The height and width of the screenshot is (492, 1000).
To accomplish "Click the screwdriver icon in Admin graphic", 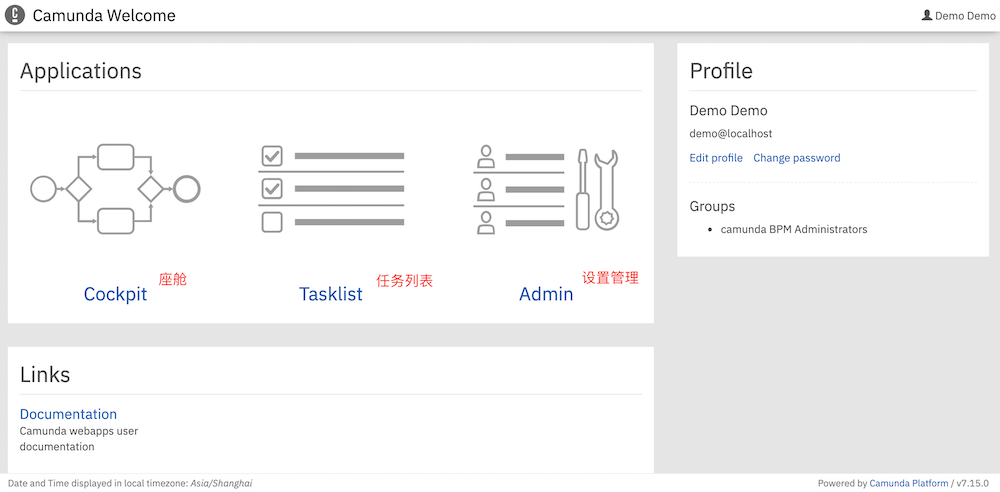I will pyautogui.click(x=582, y=190).
